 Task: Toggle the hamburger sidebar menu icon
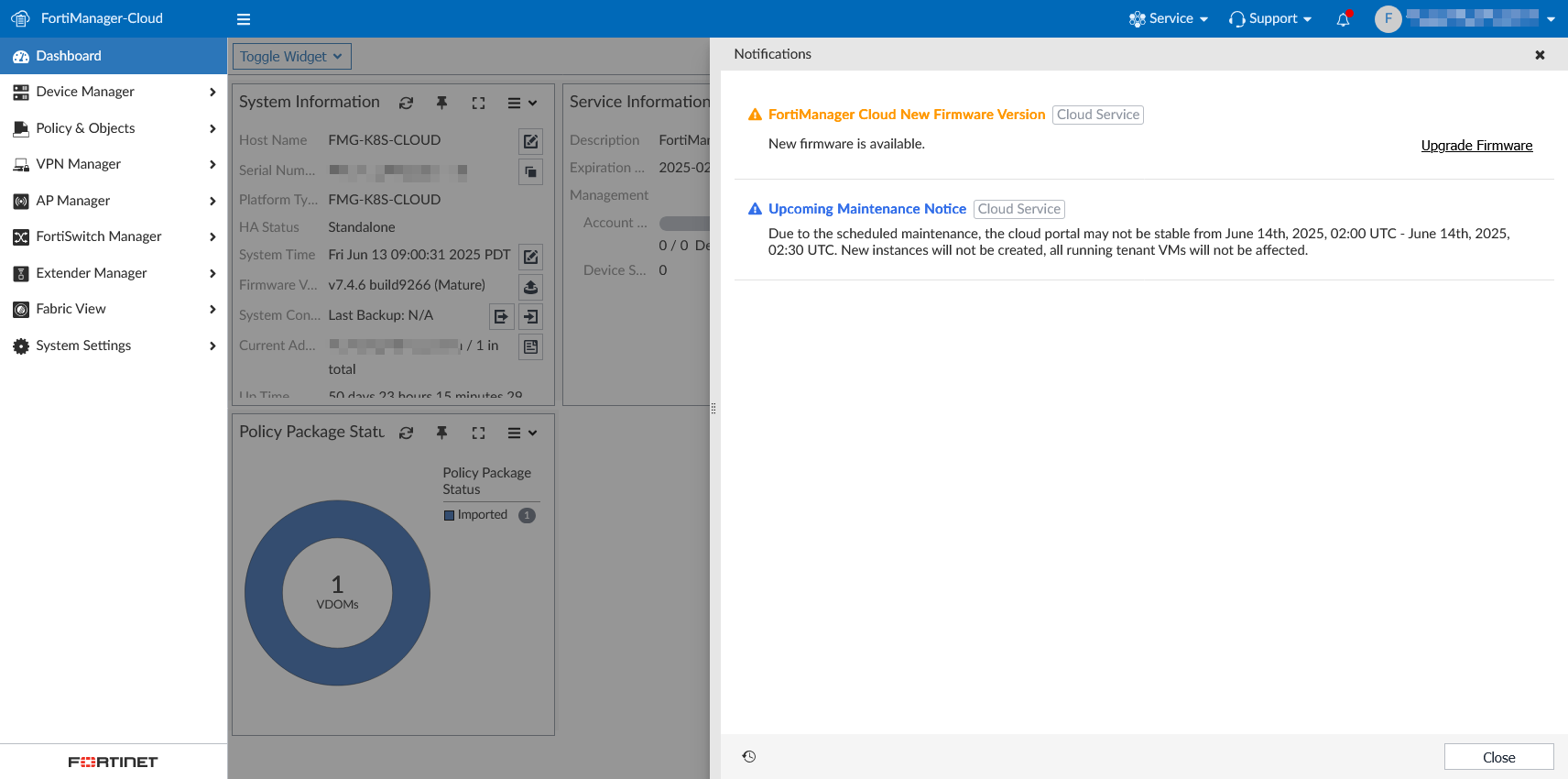coord(244,19)
